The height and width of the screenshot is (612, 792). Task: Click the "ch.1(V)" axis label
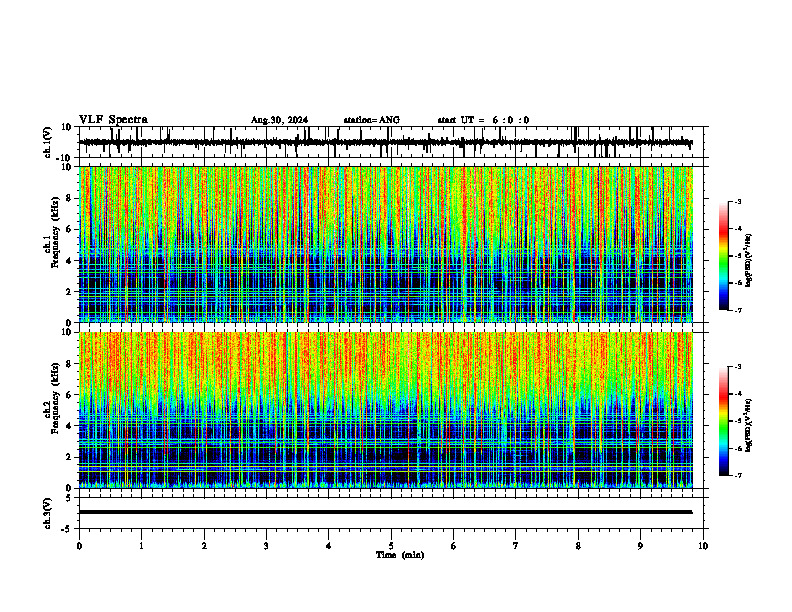48,142
